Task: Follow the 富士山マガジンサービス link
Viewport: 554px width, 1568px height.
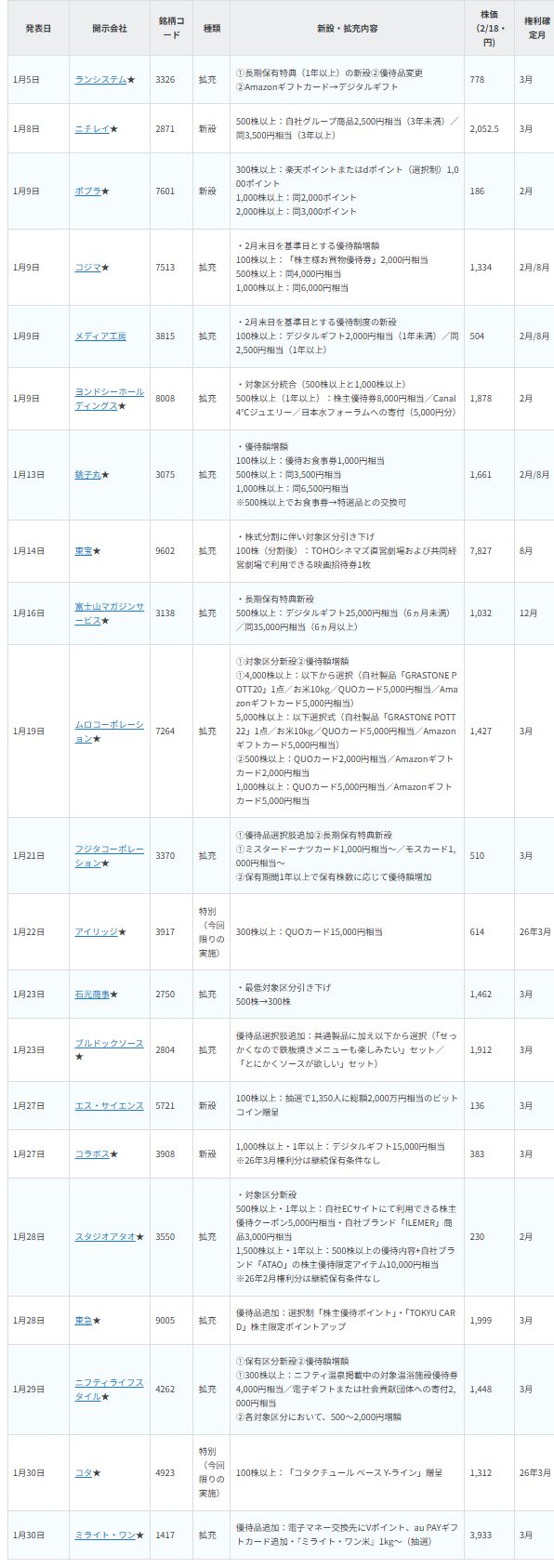Action: click(x=110, y=613)
